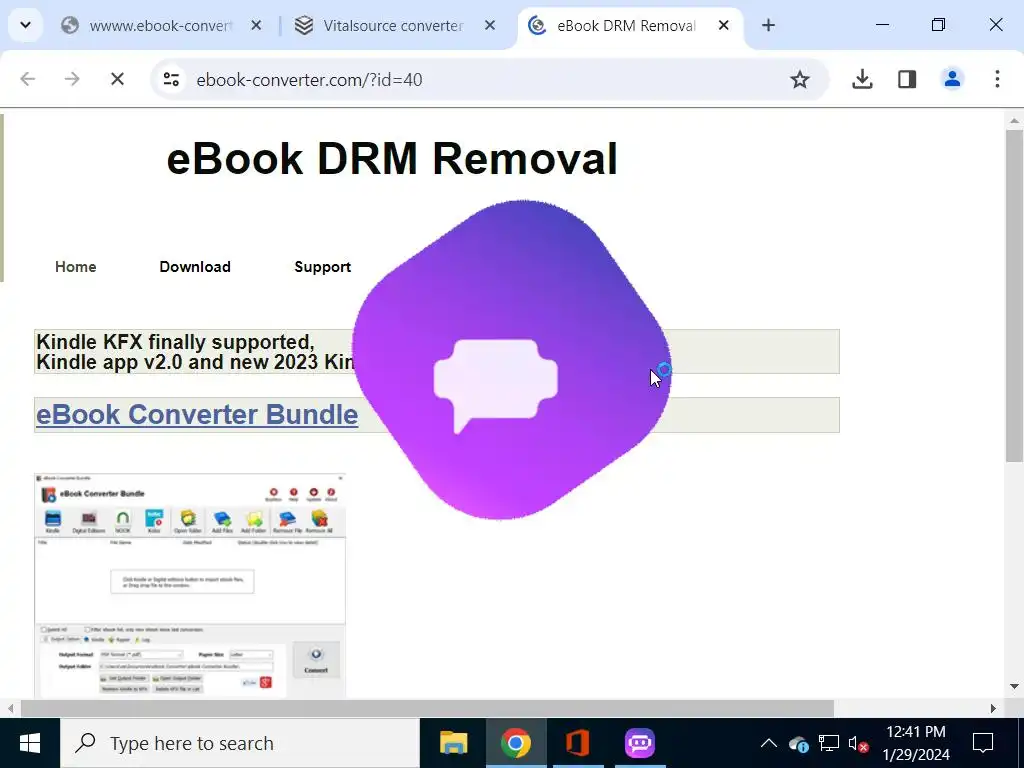The image size is (1024, 768).
Task: Click the OneDrive cloud tray icon
Action: tap(798, 743)
